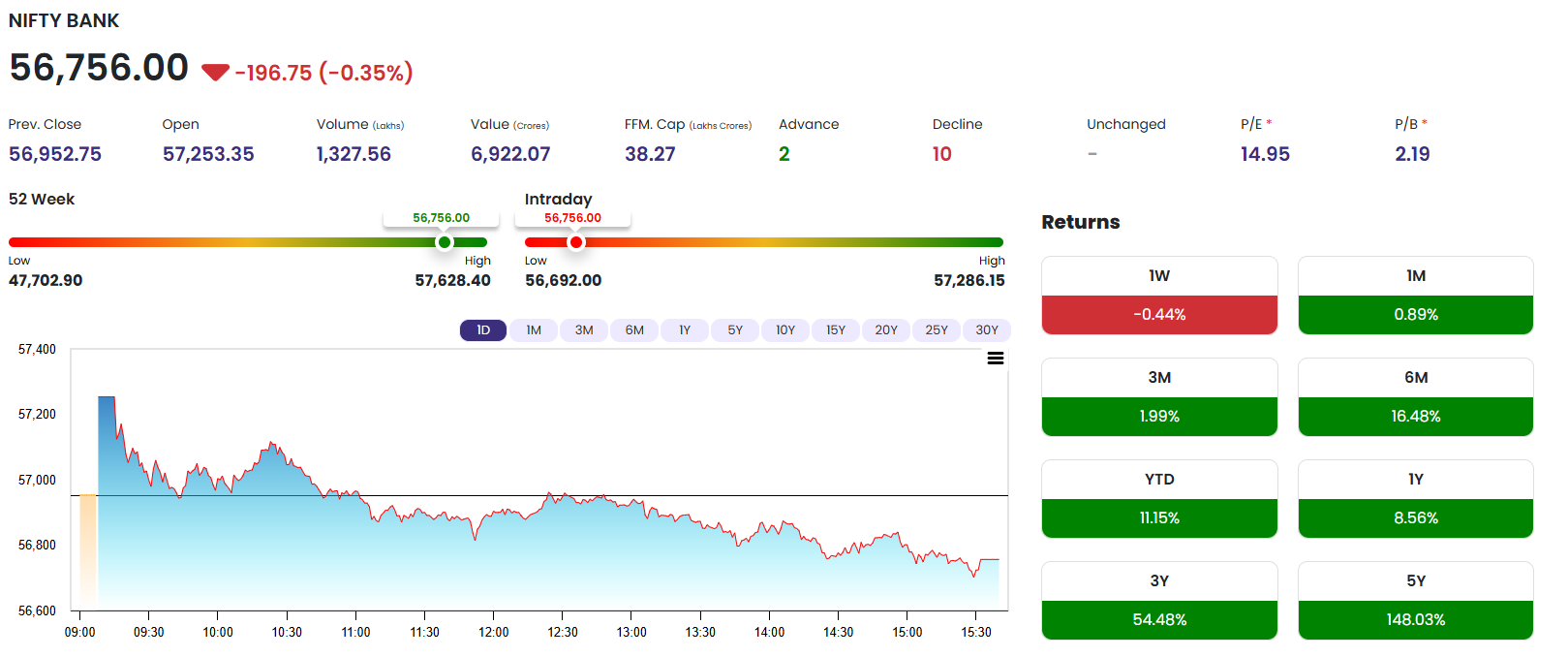Click the 1W returns card
This screenshot has height=657, width=1568.
(x=1159, y=296)
